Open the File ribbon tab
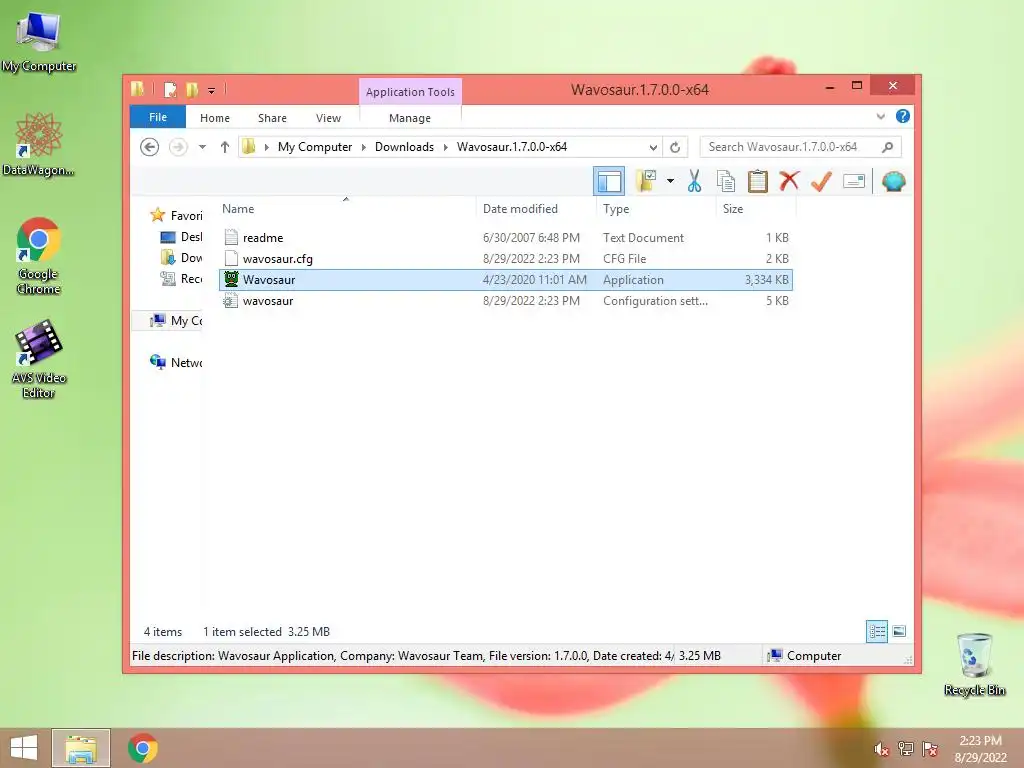Viewport: 1024px width, 768px height. [157, 118]
